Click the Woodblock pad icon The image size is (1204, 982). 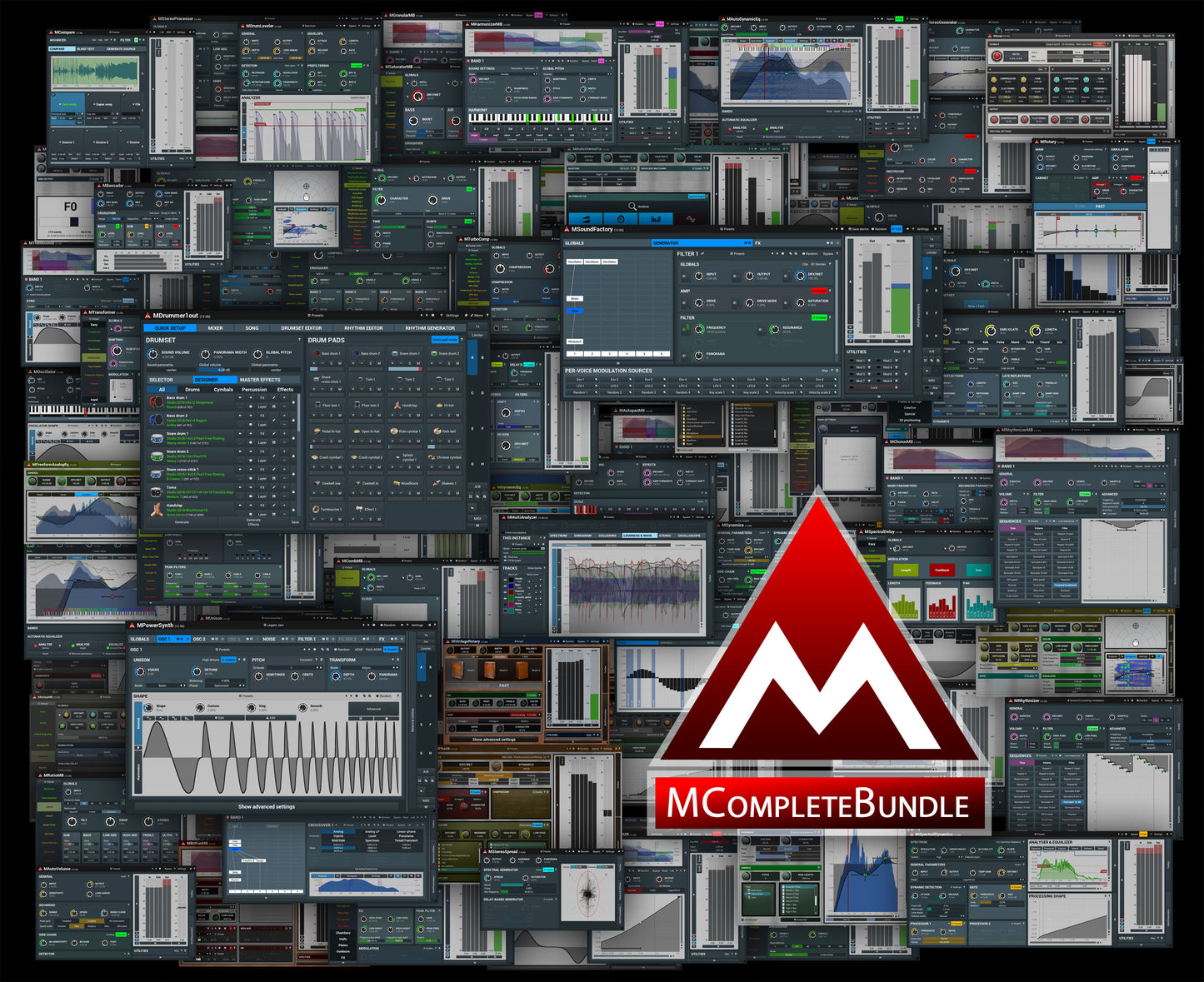tap(397, 483)
